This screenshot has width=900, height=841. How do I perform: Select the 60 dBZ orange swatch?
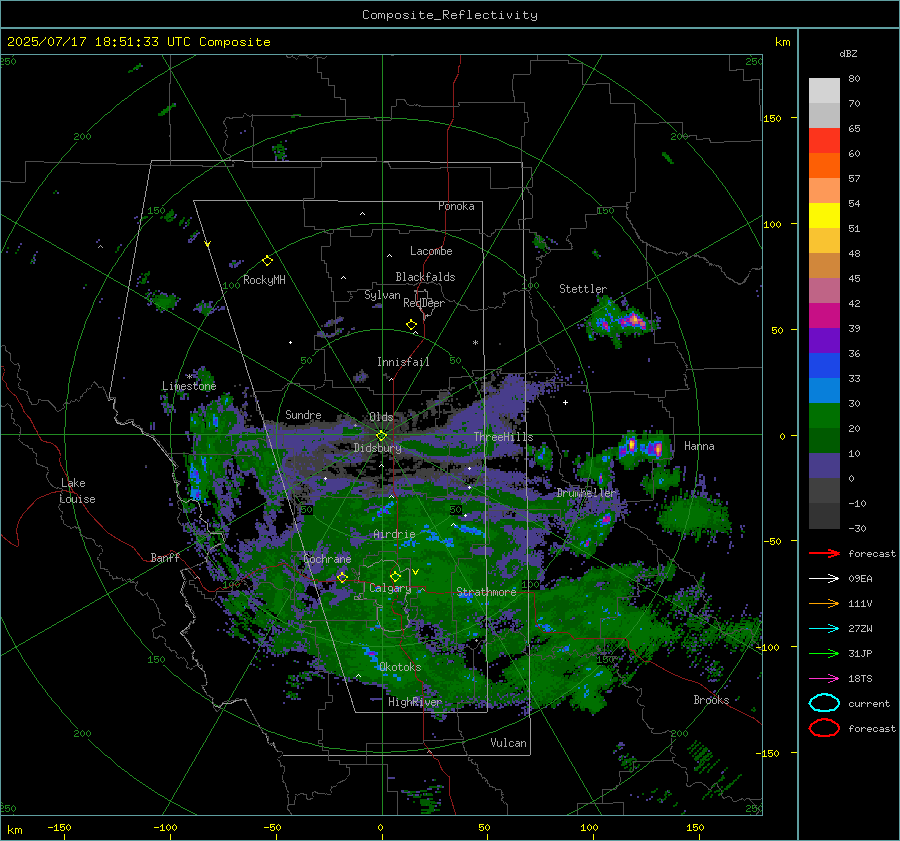coord(824,165)
